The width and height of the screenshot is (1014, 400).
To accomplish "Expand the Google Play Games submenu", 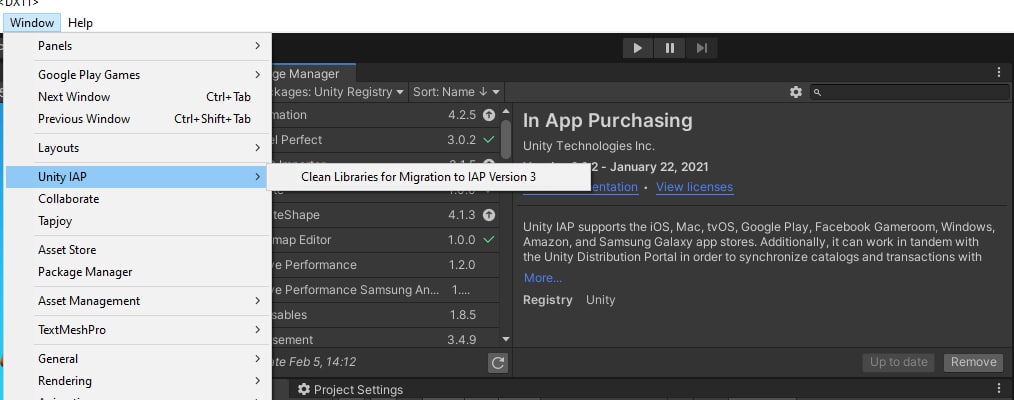I will tap(138, 75).
